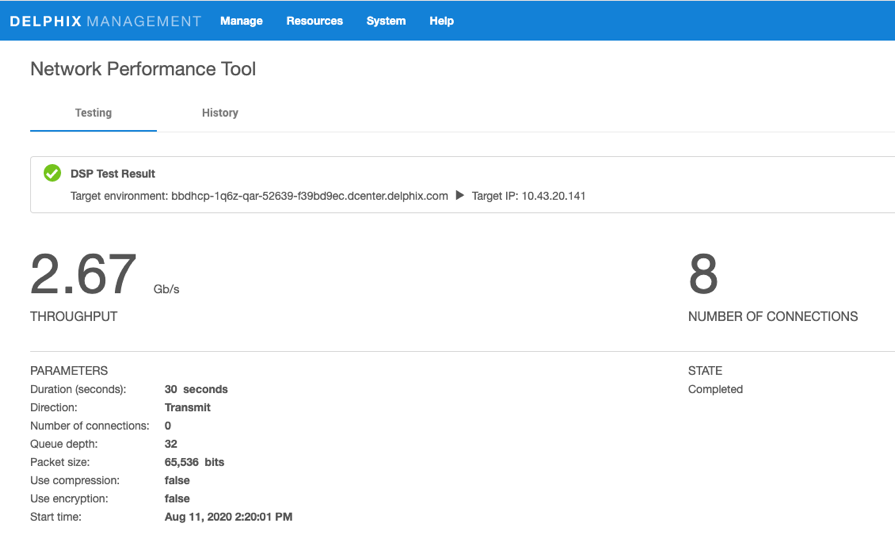Click the 2.67 throughput value

[x=83, y=275]
